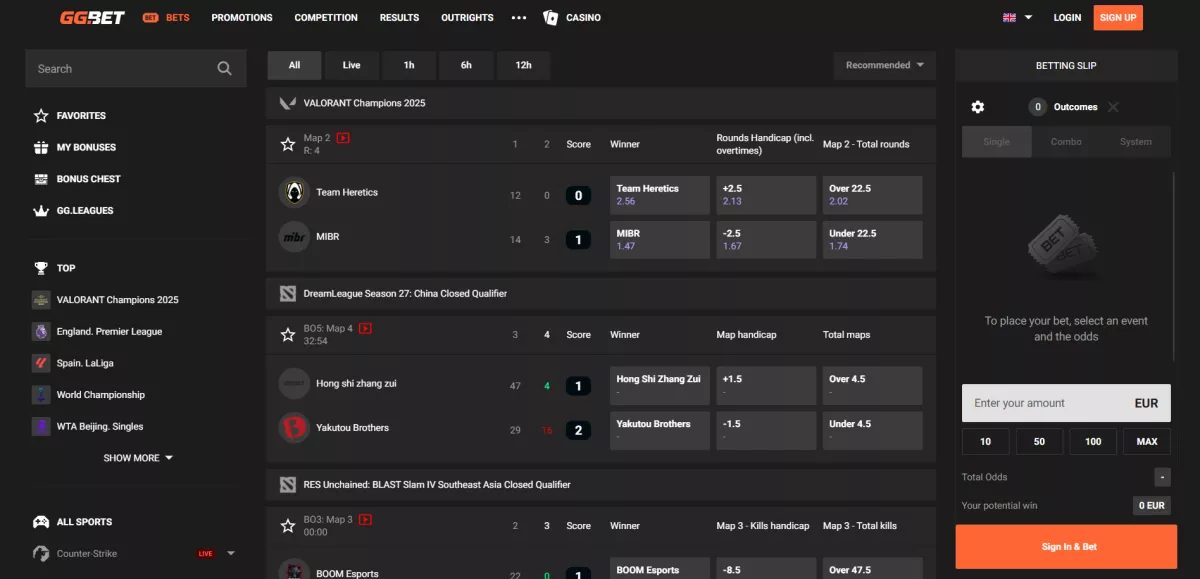Watch the Team Heretics match live stream
Image resolution: width=1200 pixels, height=579 pixels.
[343, 138]
